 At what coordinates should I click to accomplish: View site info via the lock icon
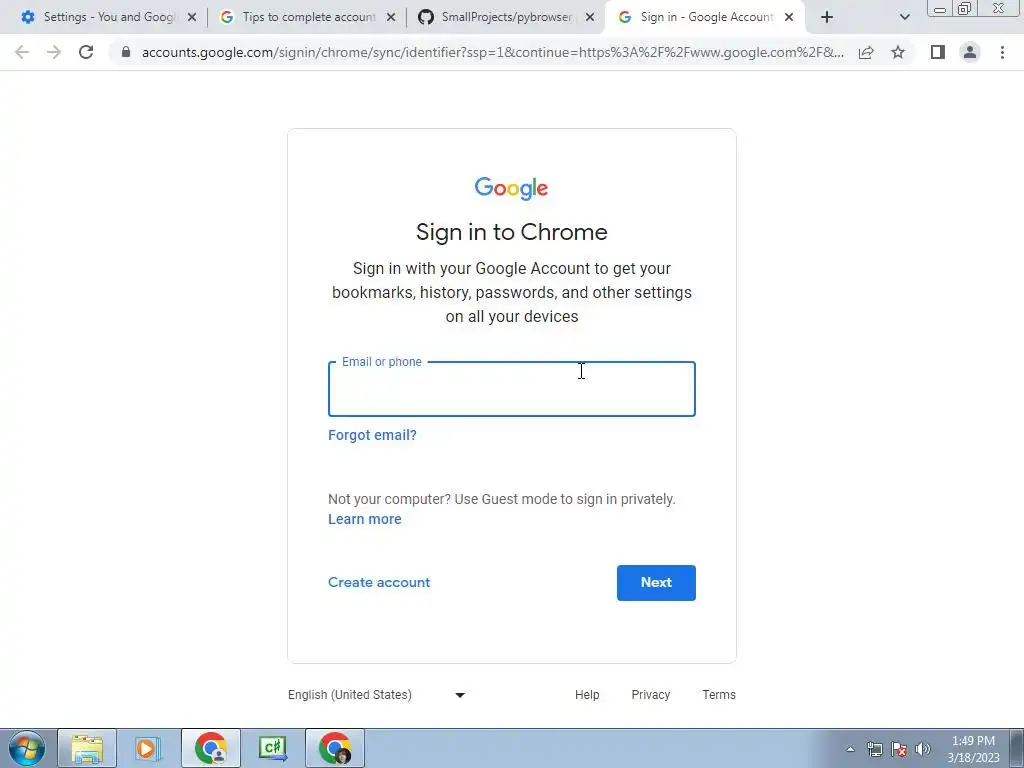[126, 52]
